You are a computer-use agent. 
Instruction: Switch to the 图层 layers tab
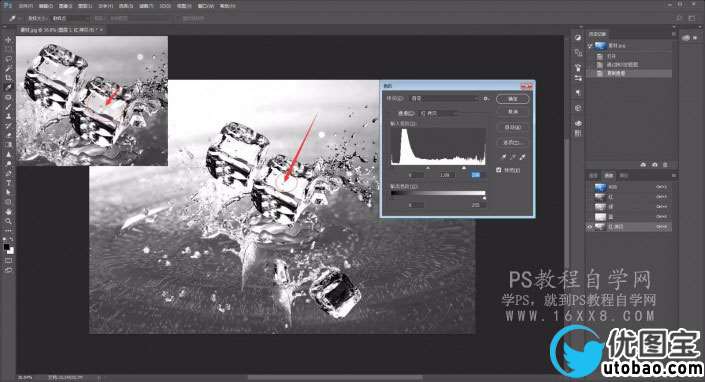593,175
